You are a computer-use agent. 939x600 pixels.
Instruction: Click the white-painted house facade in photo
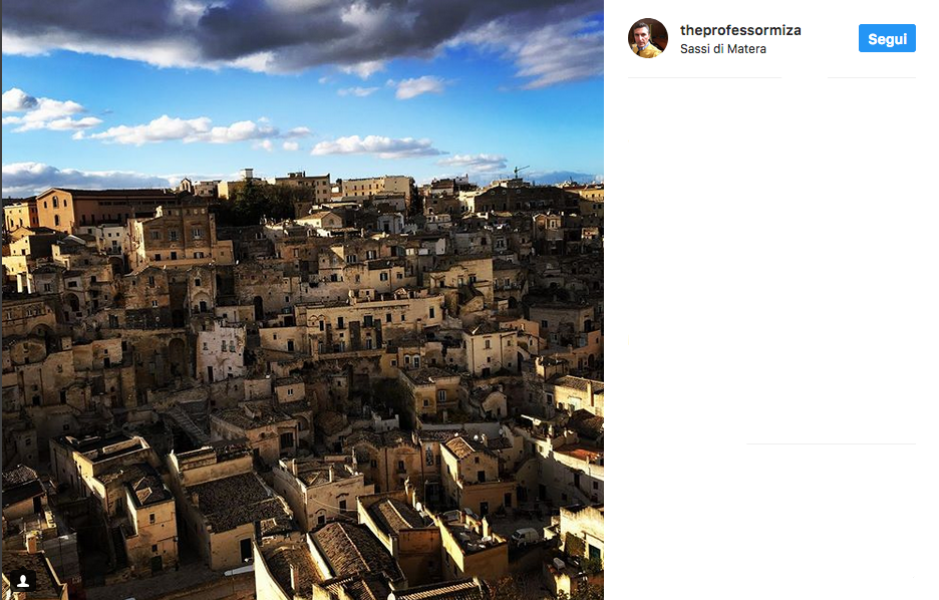(x=221, y=351)
